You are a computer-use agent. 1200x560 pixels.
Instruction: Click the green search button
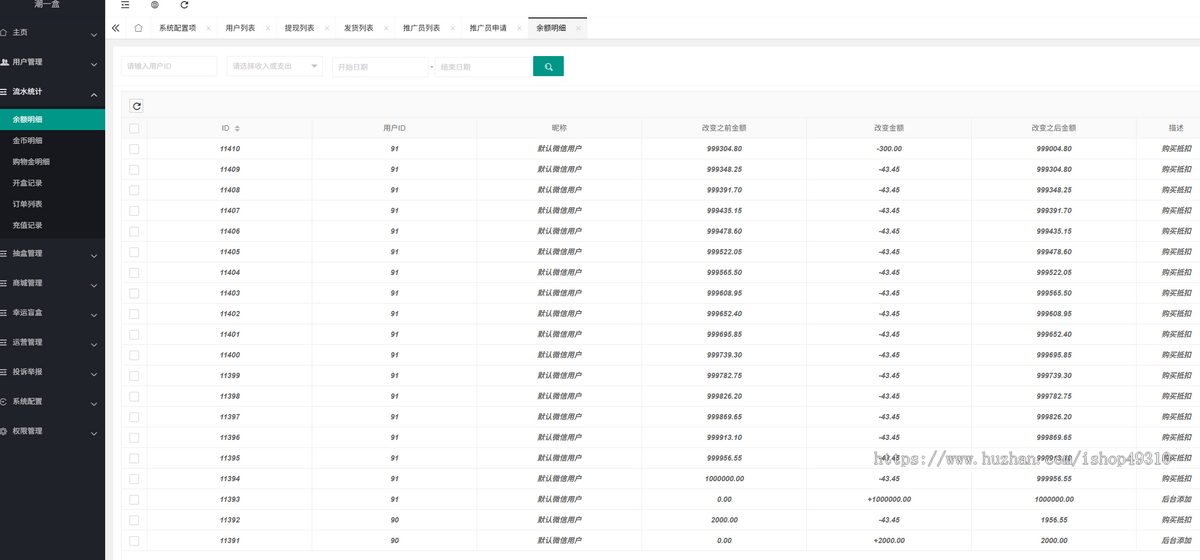548,66
